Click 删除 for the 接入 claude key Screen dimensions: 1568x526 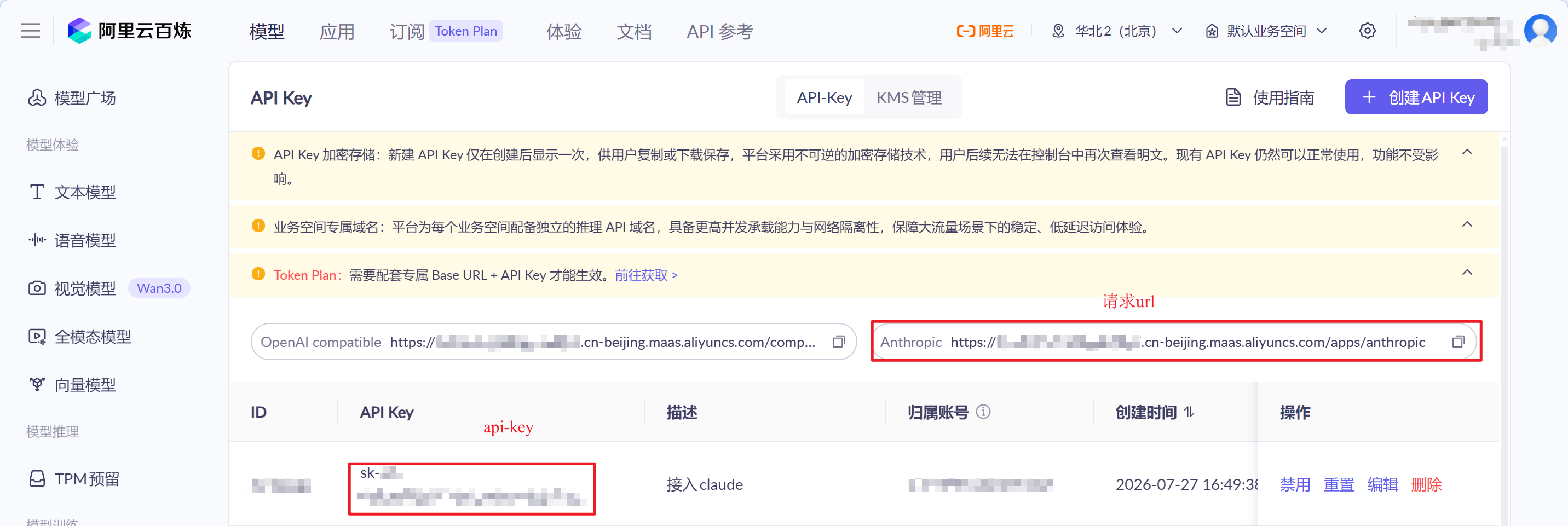point(1426,484)
